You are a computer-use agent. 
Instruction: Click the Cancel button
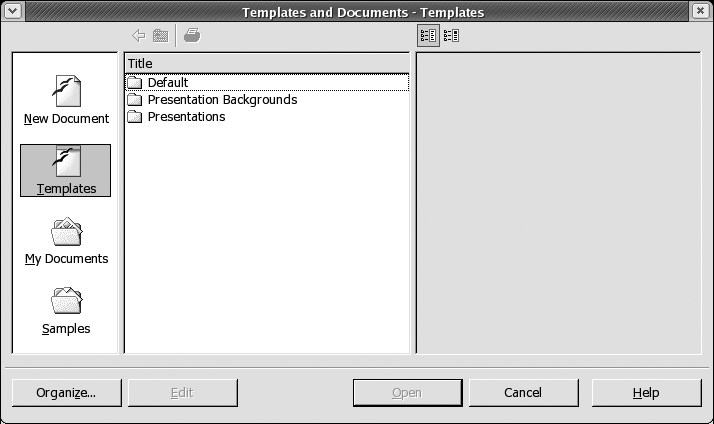524,393
